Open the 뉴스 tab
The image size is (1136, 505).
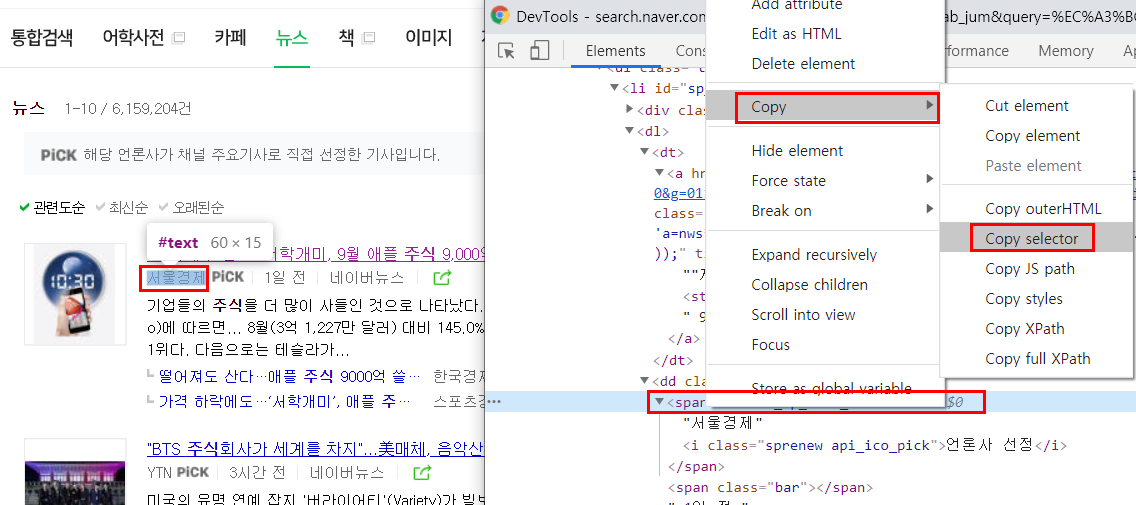coord(292,38)
